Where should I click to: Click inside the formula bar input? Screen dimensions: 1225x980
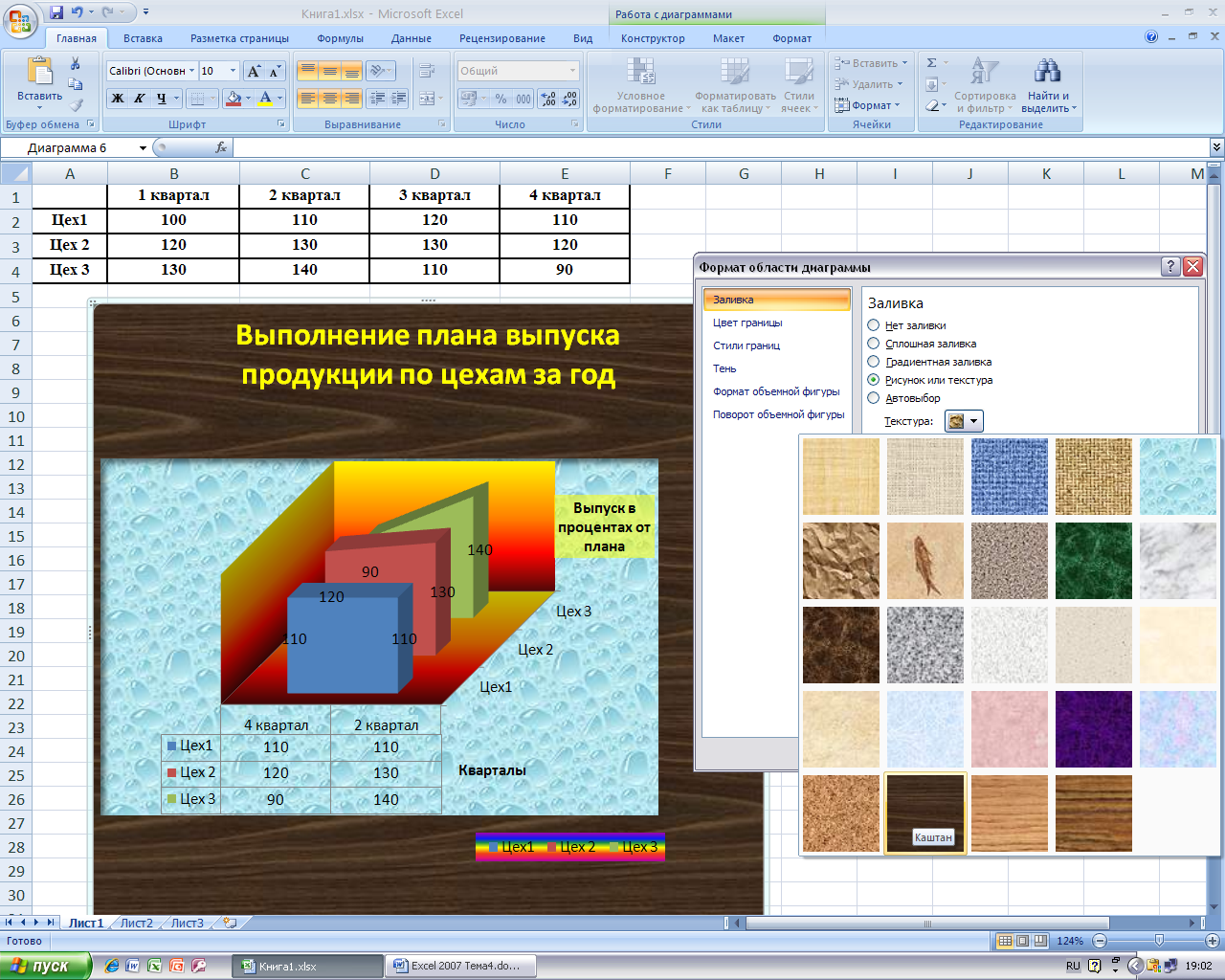tap(722, 147)
